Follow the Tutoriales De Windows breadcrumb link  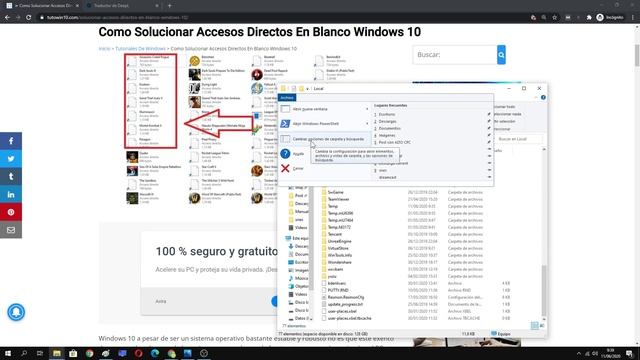tap(140, 49)
